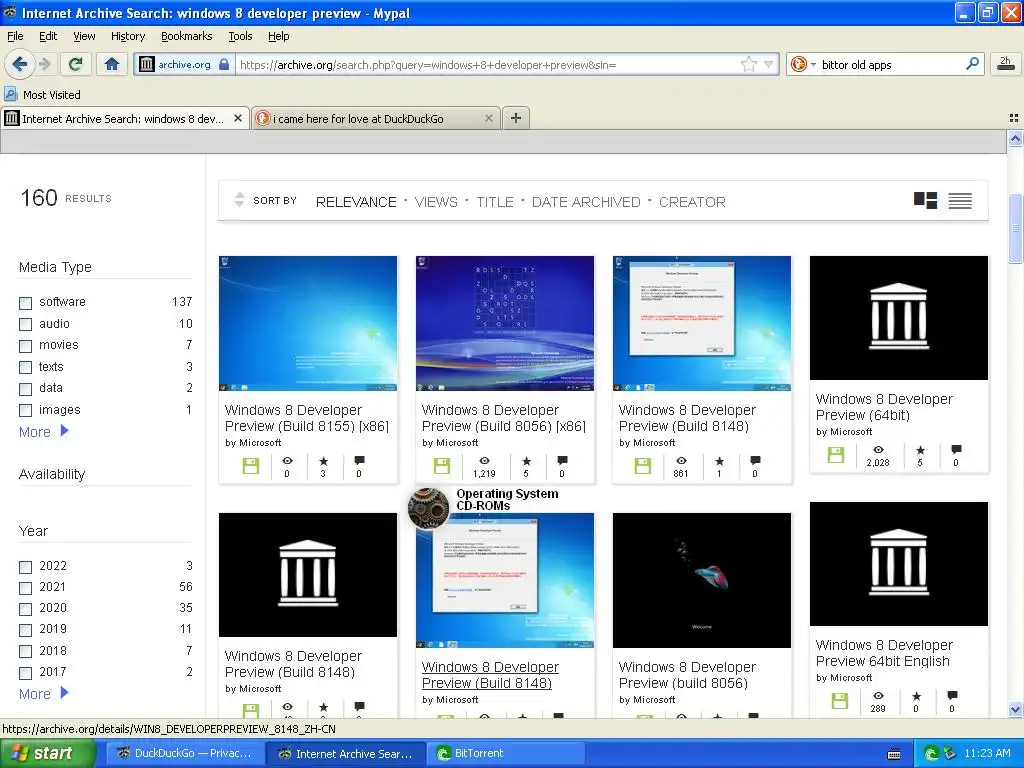The height and width of the screenshot is (768, 1024).
Task: Check the data media type box
Action: point(25,389)
